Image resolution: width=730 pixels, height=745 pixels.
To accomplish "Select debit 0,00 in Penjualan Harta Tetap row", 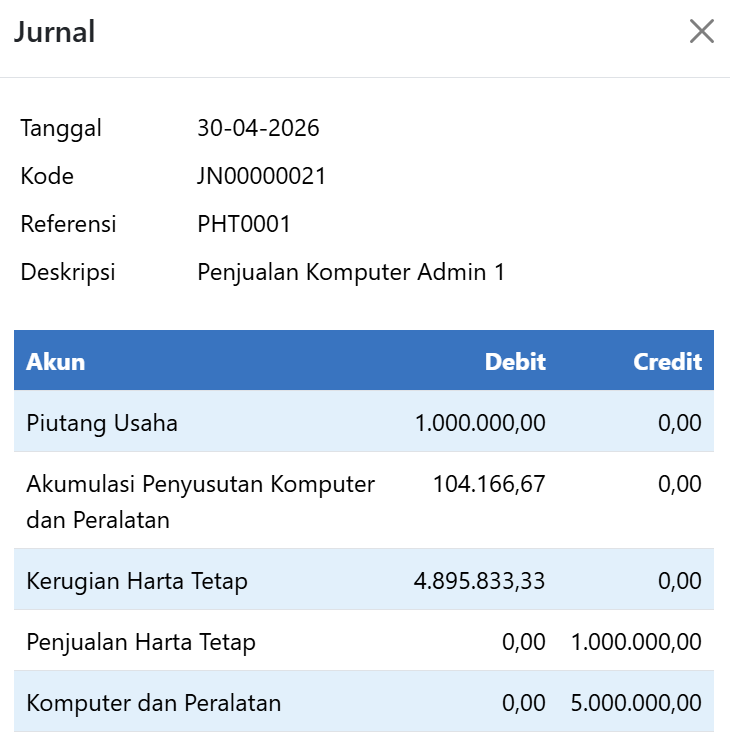I will point(524,642).
